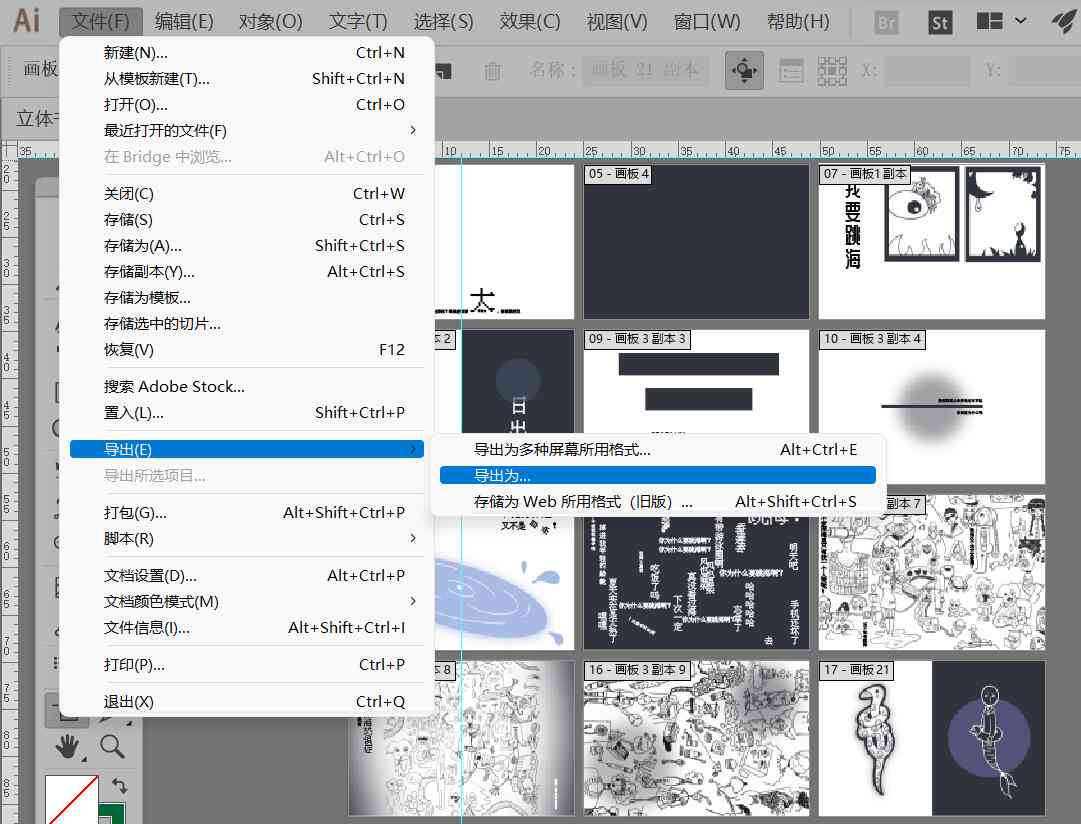
Task: Select artboard 07 - 画板1 副本
Action: click(931, 241)
